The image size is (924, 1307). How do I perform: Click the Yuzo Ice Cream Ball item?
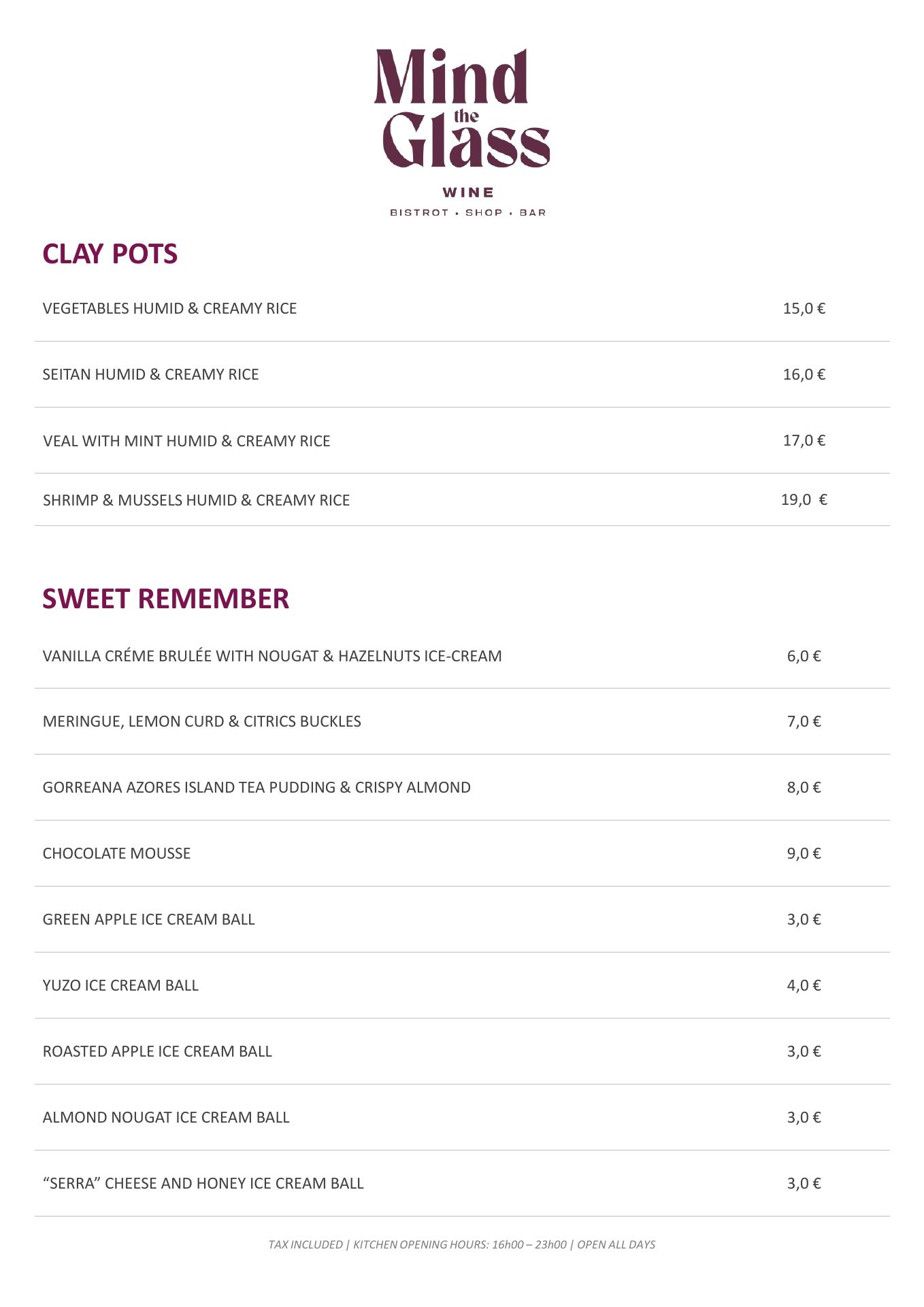120,985
